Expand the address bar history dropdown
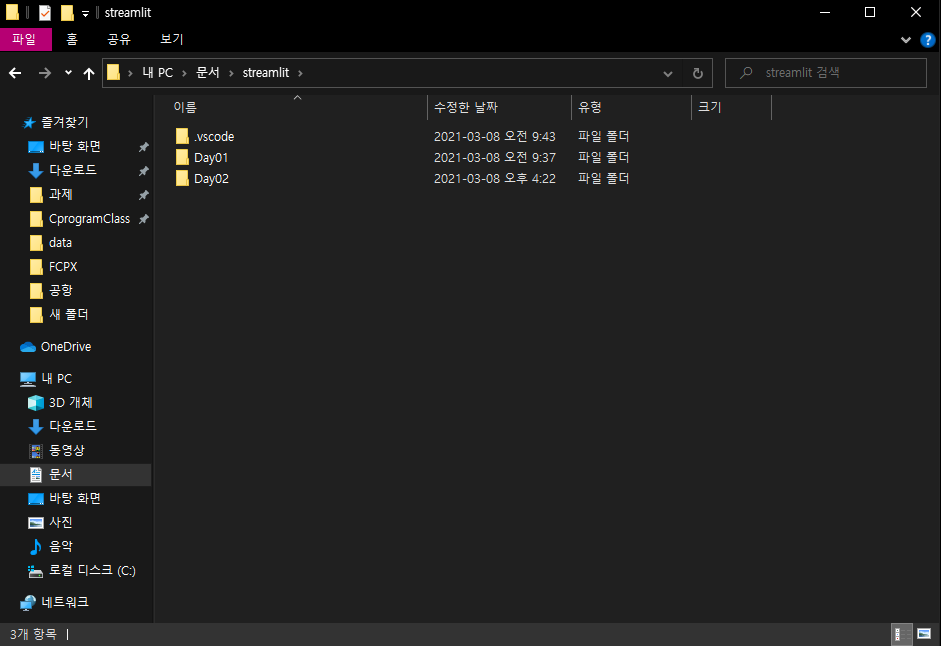The height and width of the screenshot is (646, 941). coord(668,74)
